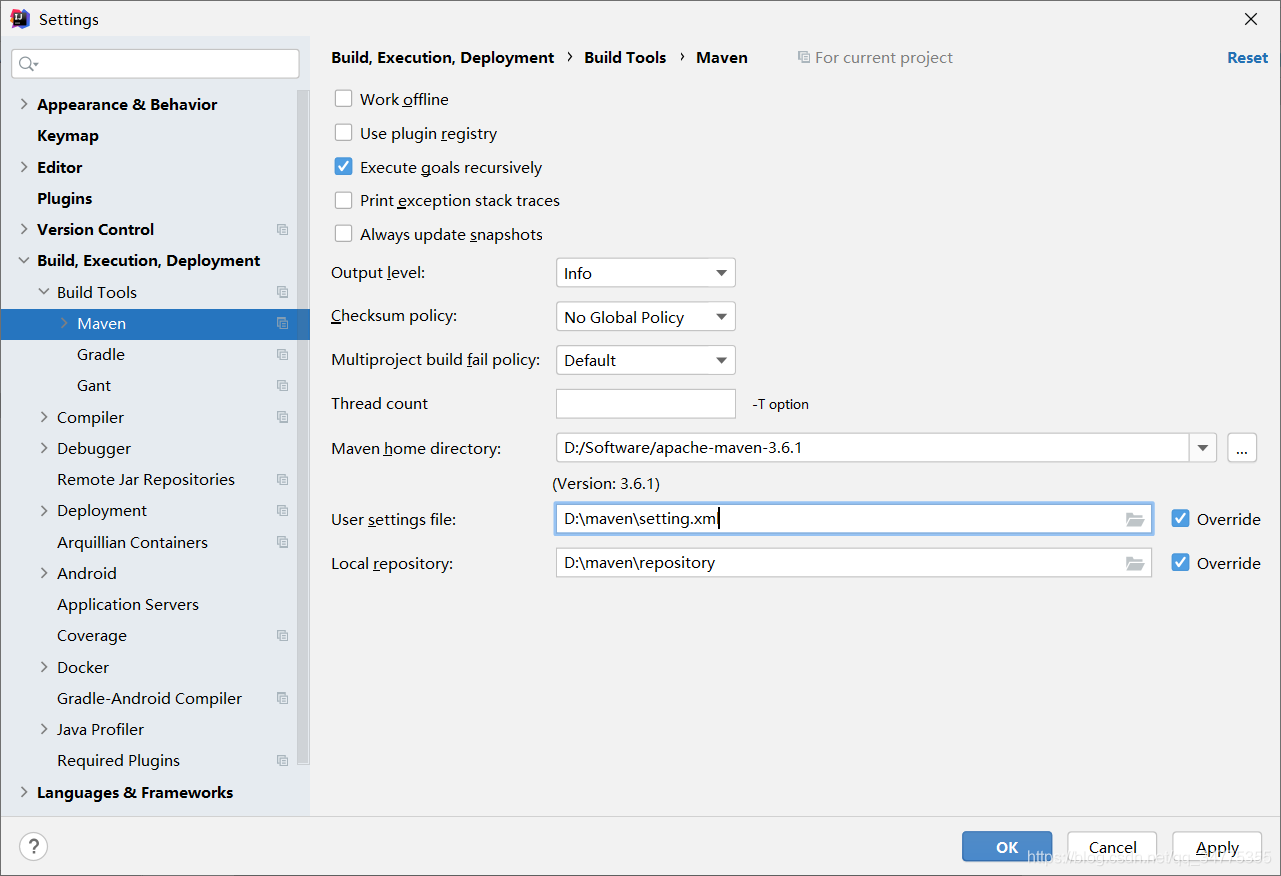The width and height of the screenshot is (1281, 876).
Task: Click the help question mark icon
Action: tap(33, 847)
